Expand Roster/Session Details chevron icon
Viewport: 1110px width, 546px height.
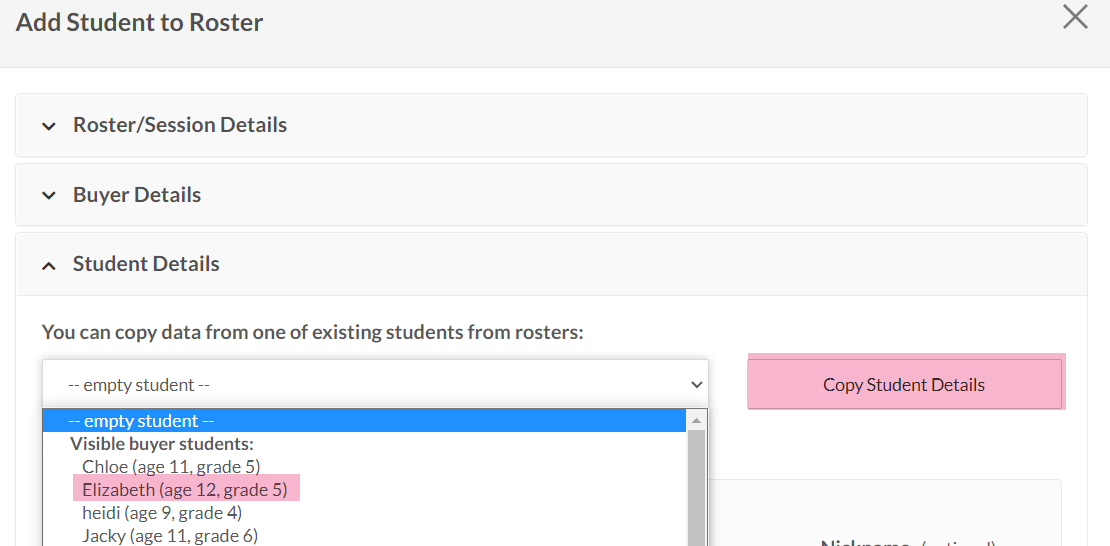click(x=48, y=126)
